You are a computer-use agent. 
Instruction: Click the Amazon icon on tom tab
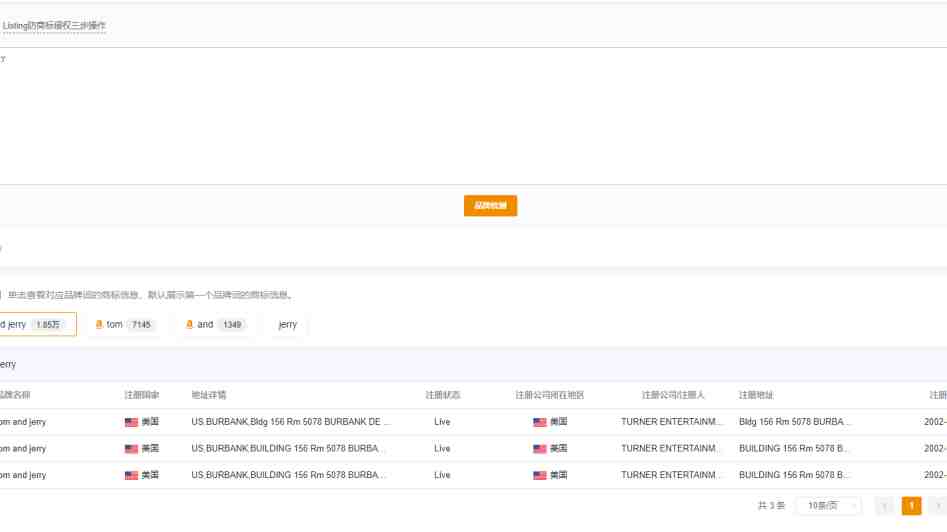point(99,324)
